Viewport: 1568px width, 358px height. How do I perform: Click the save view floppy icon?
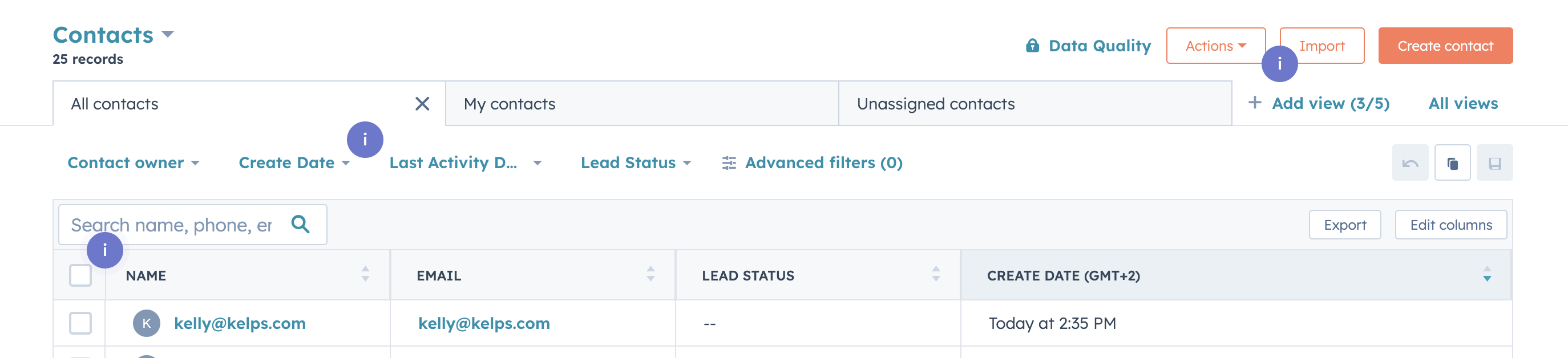pyautogui.click(x=1494, y=163)
